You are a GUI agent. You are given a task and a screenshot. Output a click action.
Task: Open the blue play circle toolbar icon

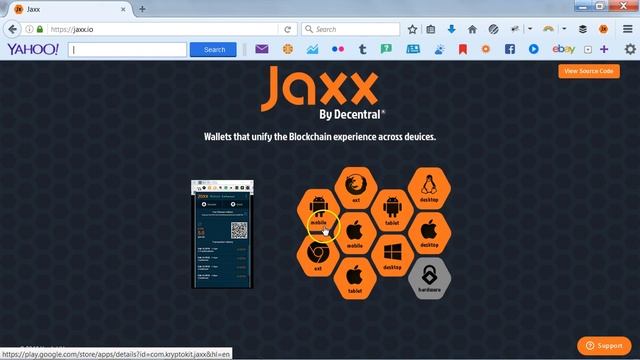[x=533, y=49]
